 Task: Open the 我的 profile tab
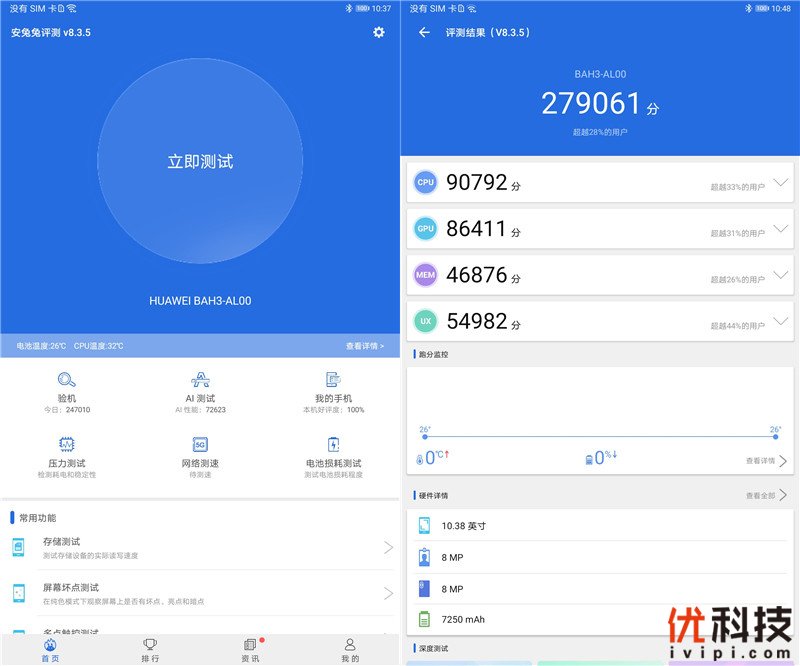pyautogui.click(x=348, y=652)
